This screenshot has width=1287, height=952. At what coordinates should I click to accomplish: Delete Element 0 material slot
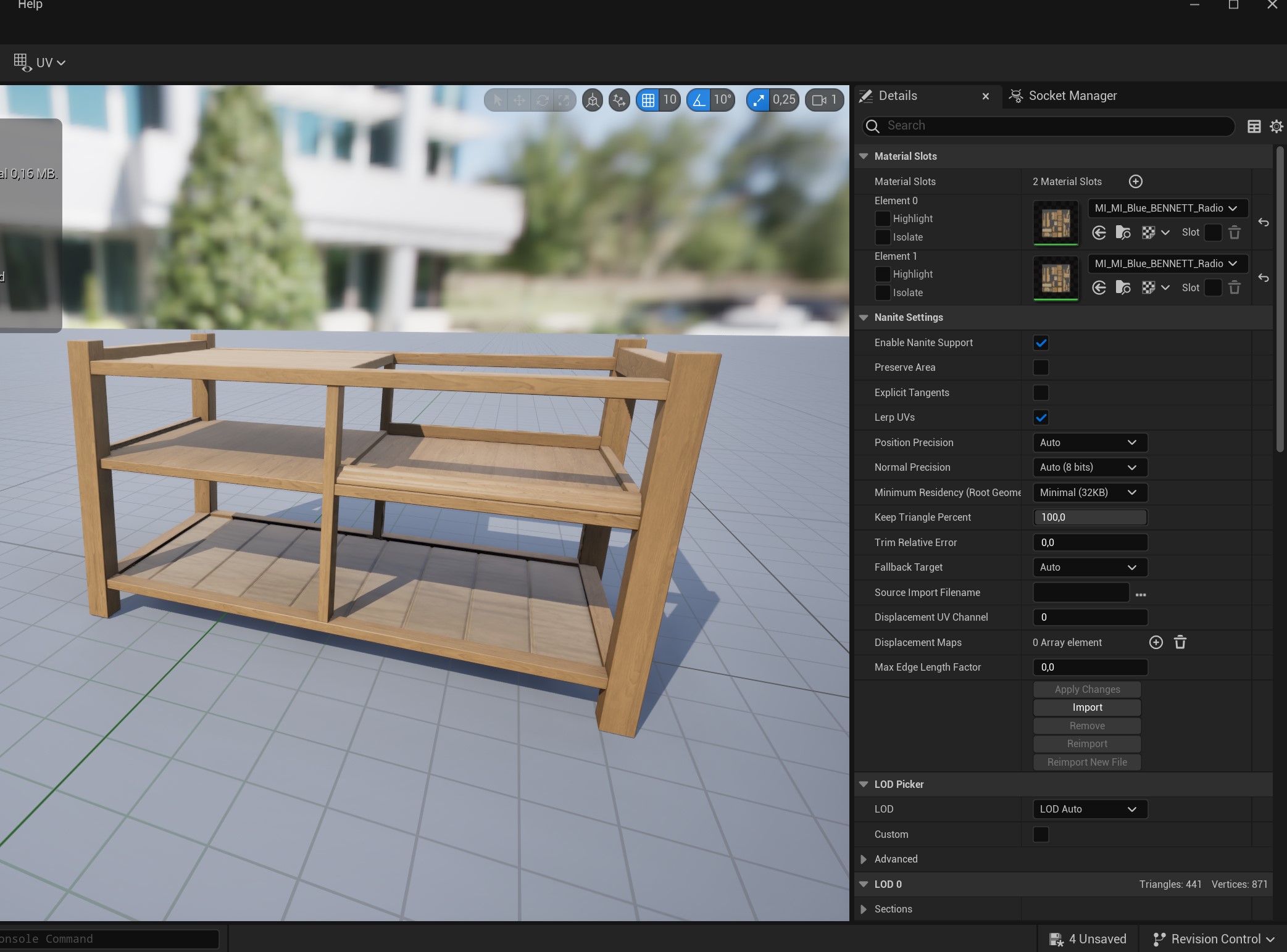pyautogui.click(x=1234, y=233)
